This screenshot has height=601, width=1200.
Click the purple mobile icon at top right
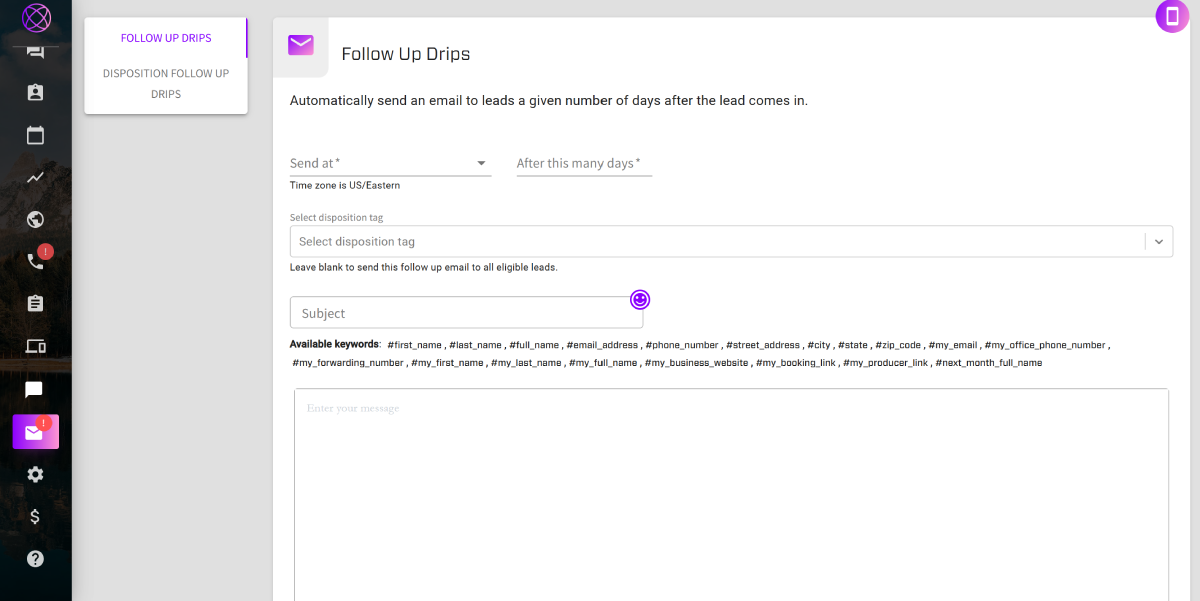[1172, 17]
